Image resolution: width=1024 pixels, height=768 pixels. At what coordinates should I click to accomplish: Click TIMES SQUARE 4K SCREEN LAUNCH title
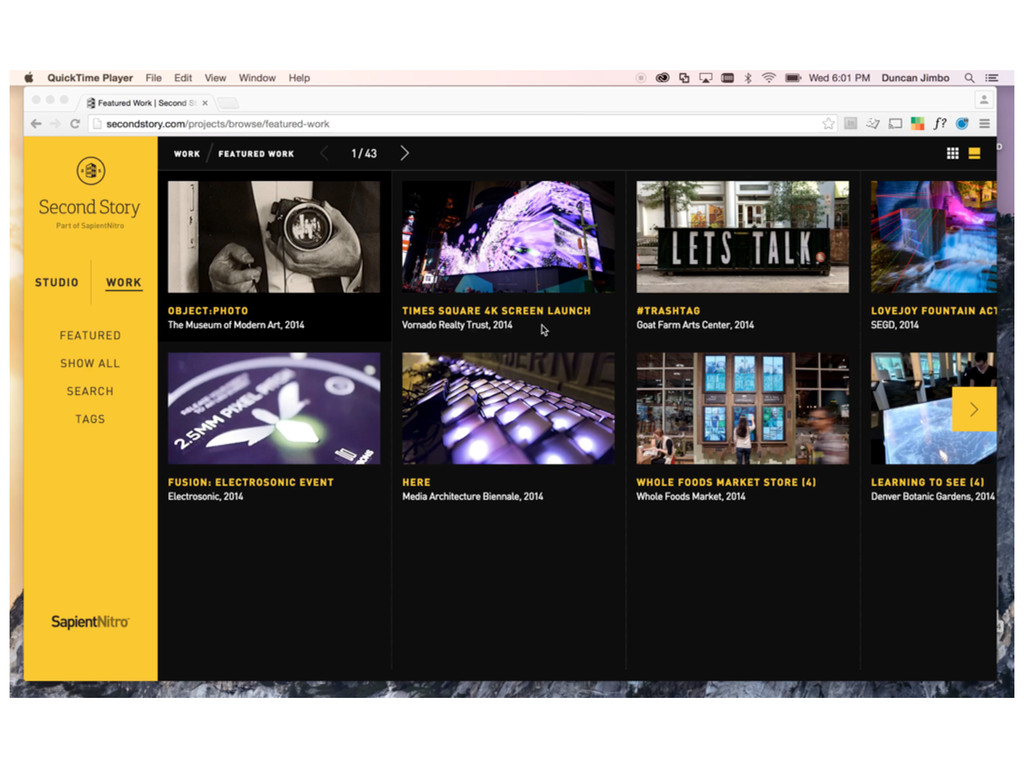[496, 311]
